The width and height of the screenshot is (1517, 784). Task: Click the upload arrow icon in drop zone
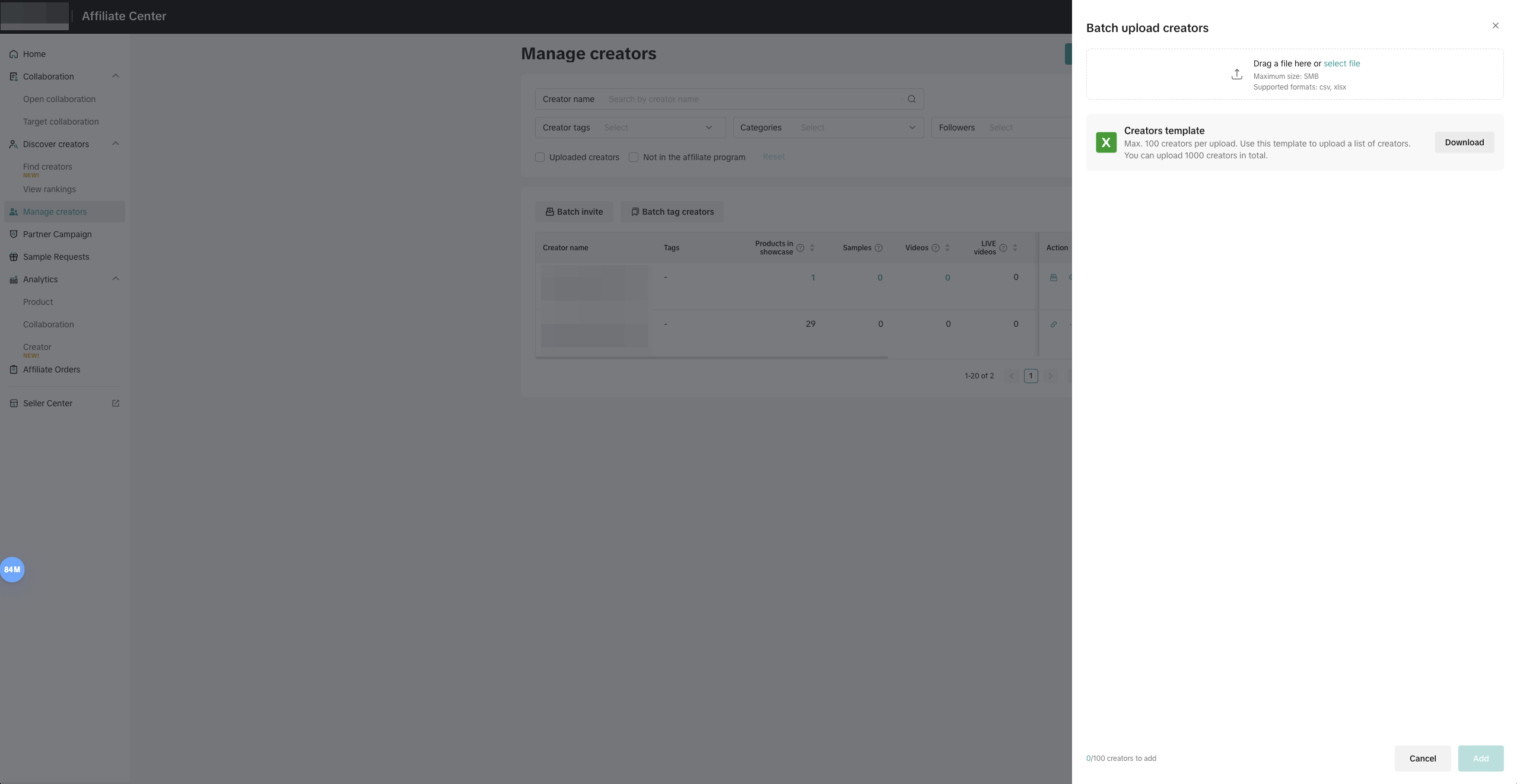[x=1236, y=74]
